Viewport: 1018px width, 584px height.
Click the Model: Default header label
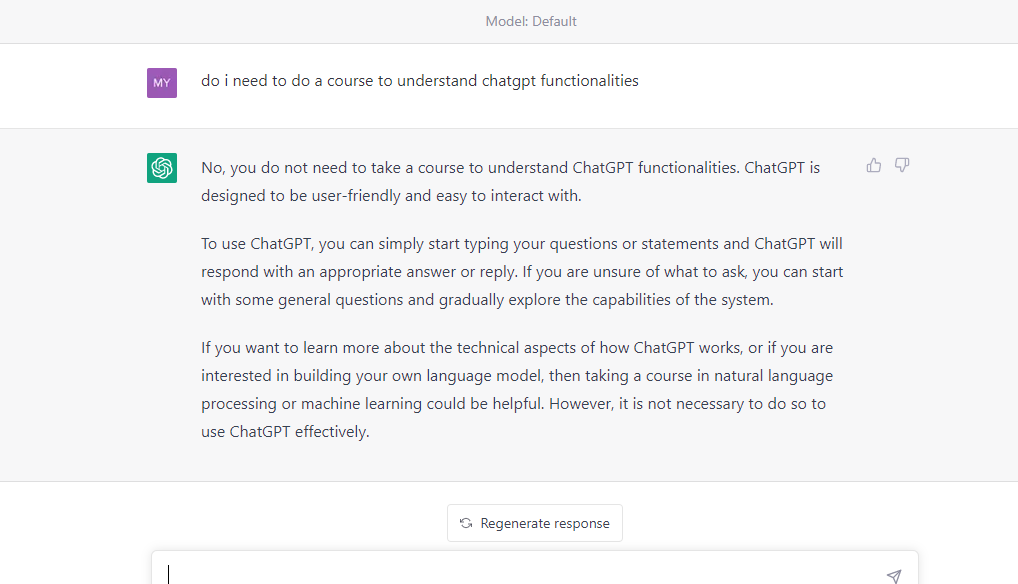click(531, 21)
